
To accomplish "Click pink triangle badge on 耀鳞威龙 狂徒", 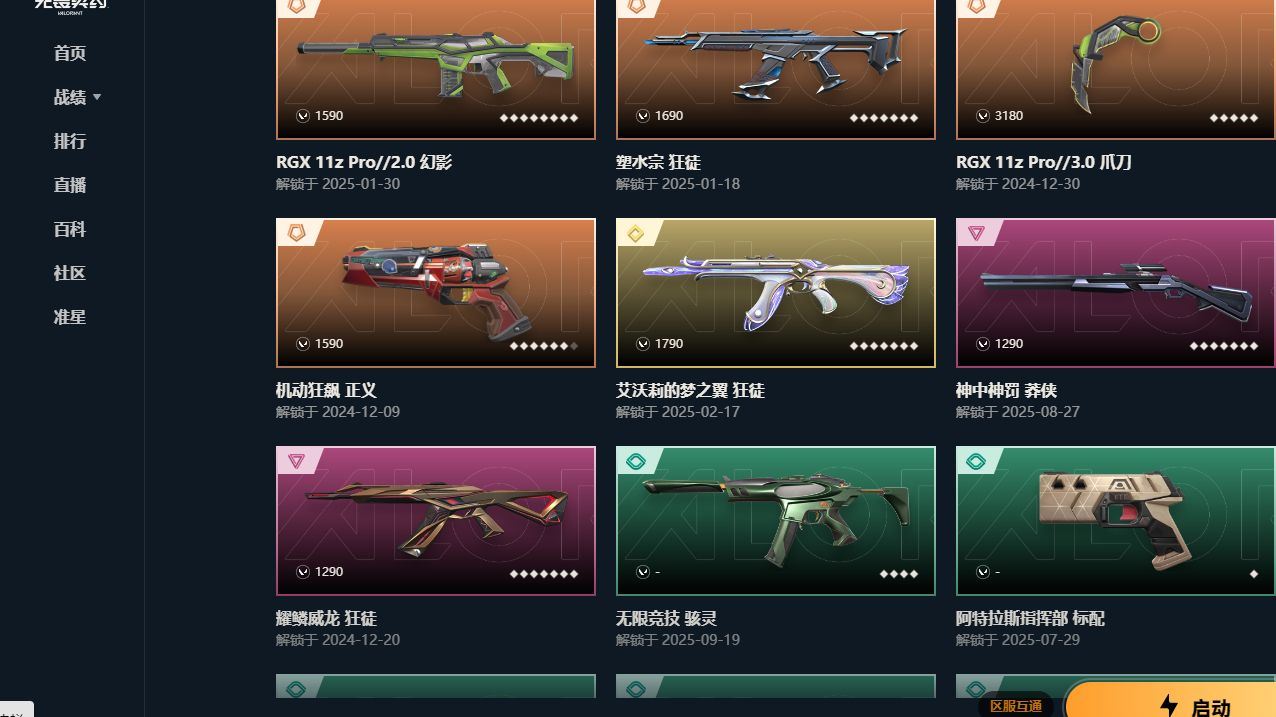I will click(296, 461).
